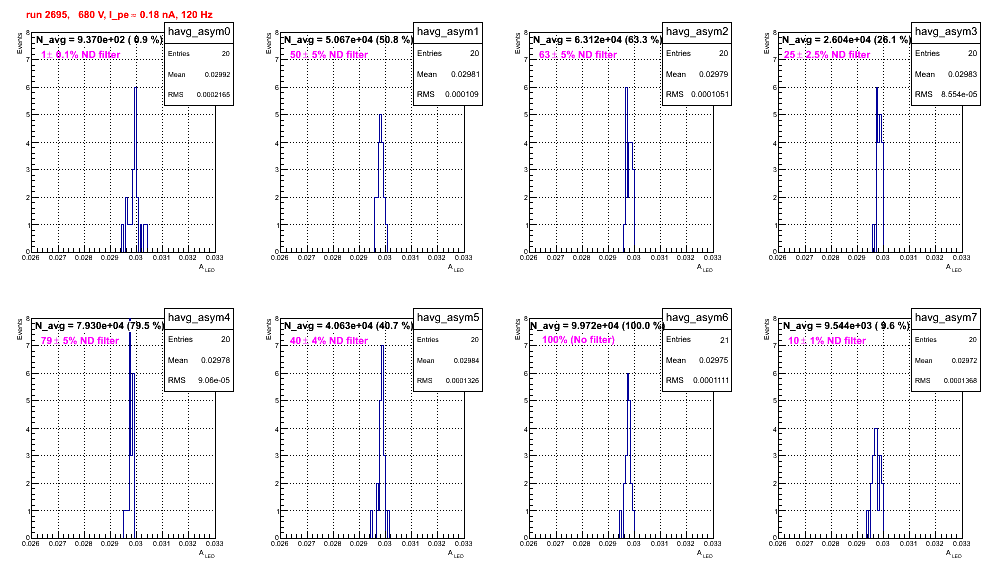Image resolution: width=996 pixels, height=572 pixels.
Task: Select RMS value 8.554e-05
Action: 959,94
